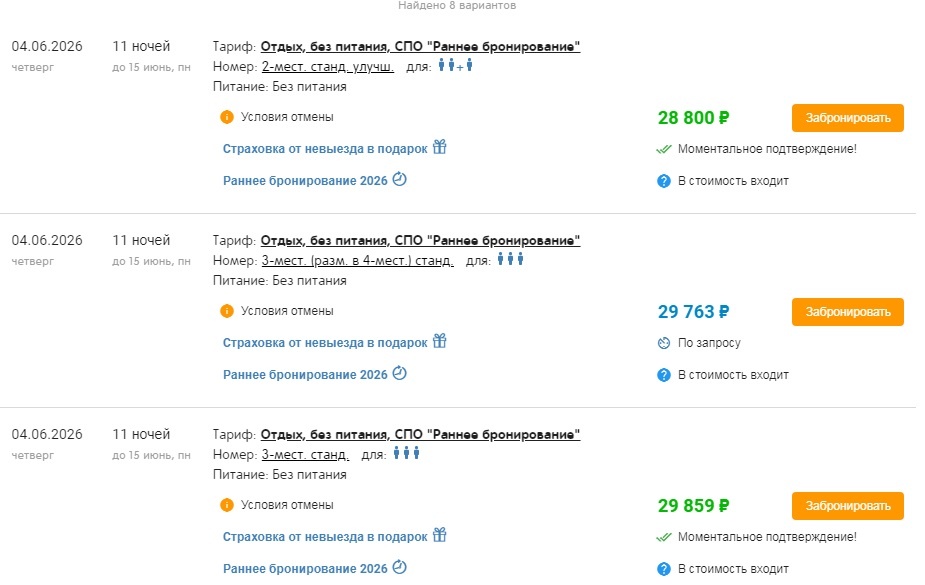Click clock icon next to first Раннее бронирование 2026
The height and width of the screenshot is (585, 925).
pyautogui.click(x=400, y=180)
